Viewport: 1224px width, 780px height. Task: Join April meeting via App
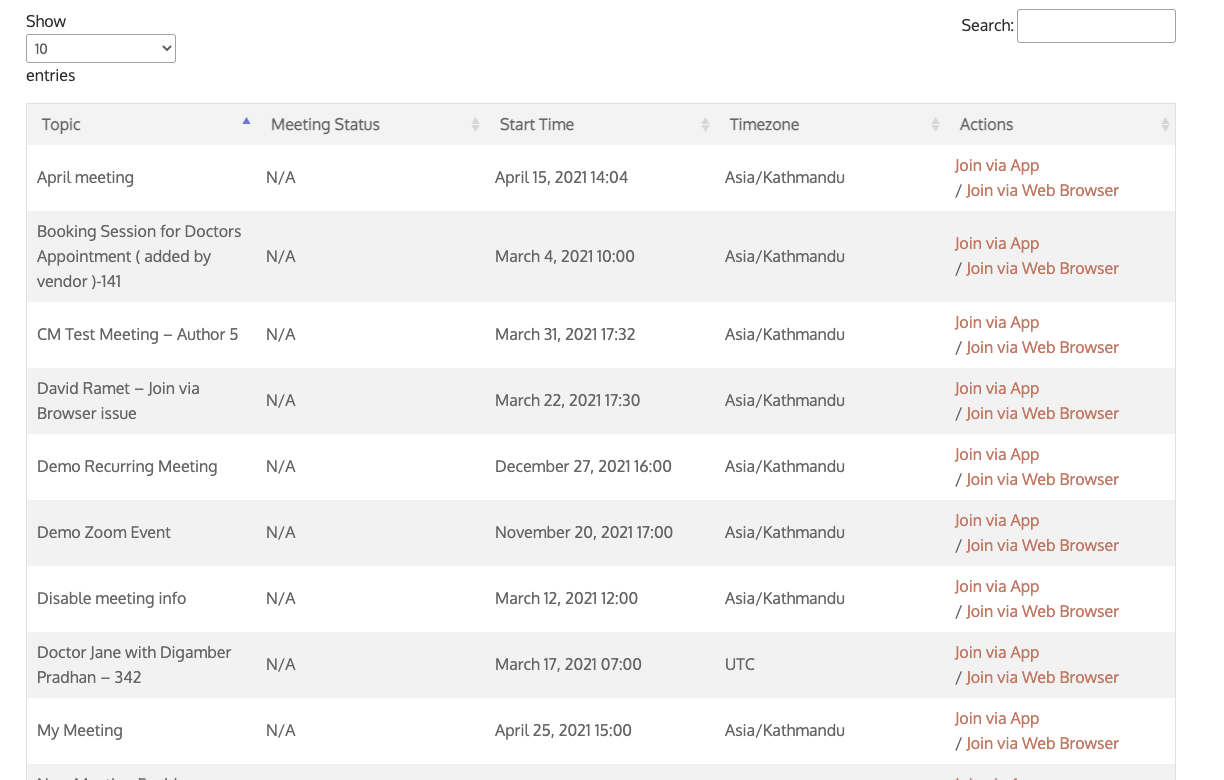click(996, 166)
